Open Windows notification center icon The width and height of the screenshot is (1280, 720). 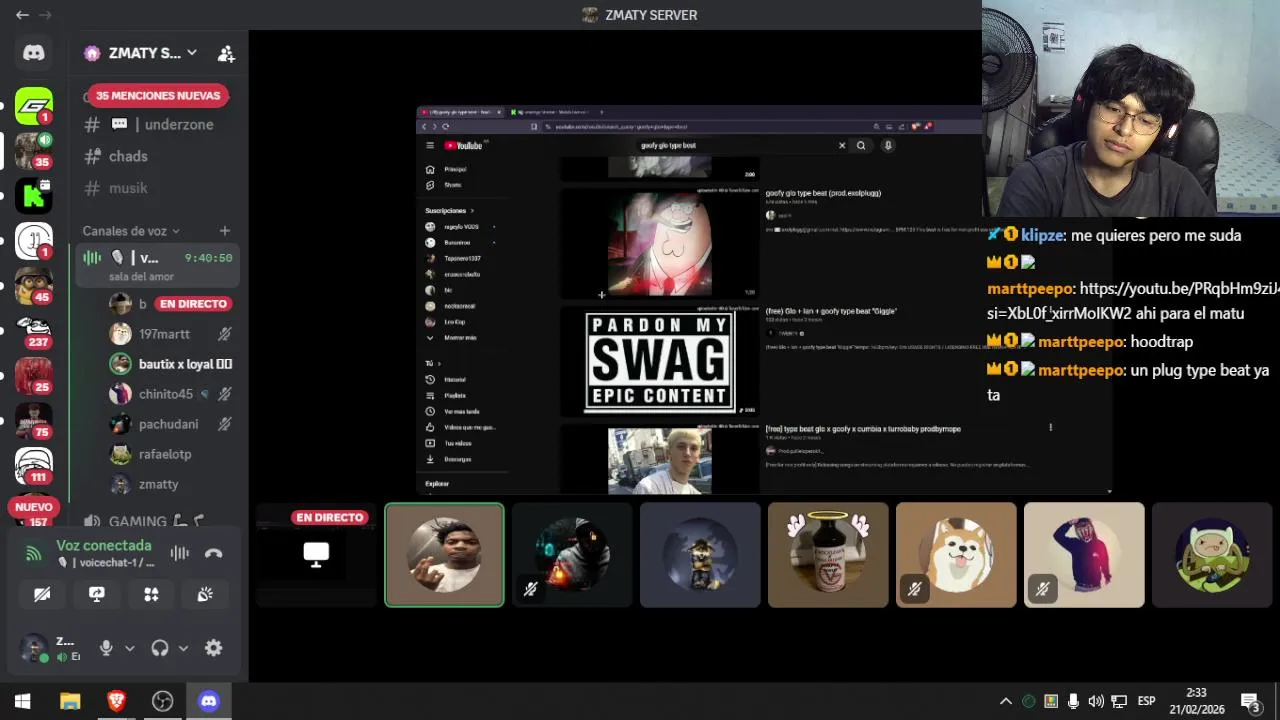1250,701
